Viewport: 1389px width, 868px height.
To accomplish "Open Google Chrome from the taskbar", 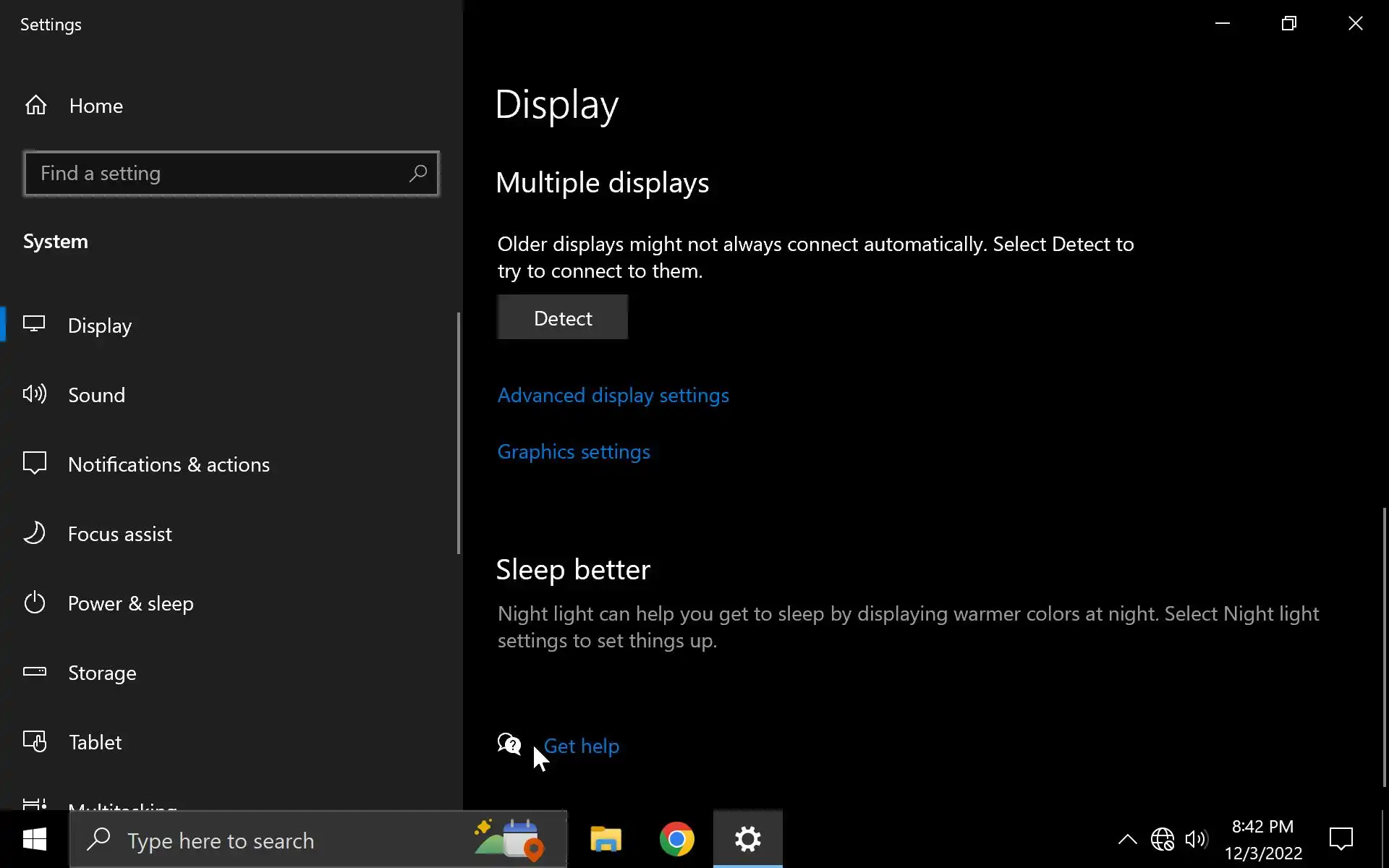I will (x=676, y=839).
